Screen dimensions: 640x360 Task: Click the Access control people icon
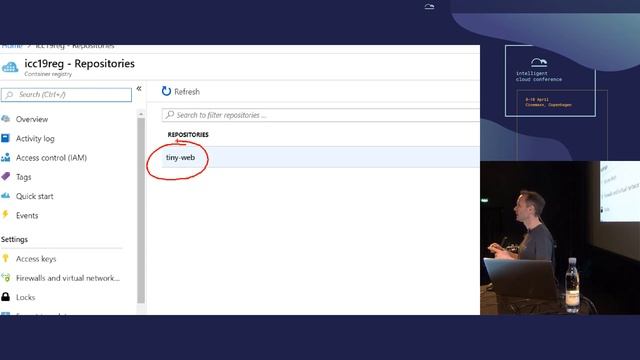pyautogui.click(x=5, y=158)
